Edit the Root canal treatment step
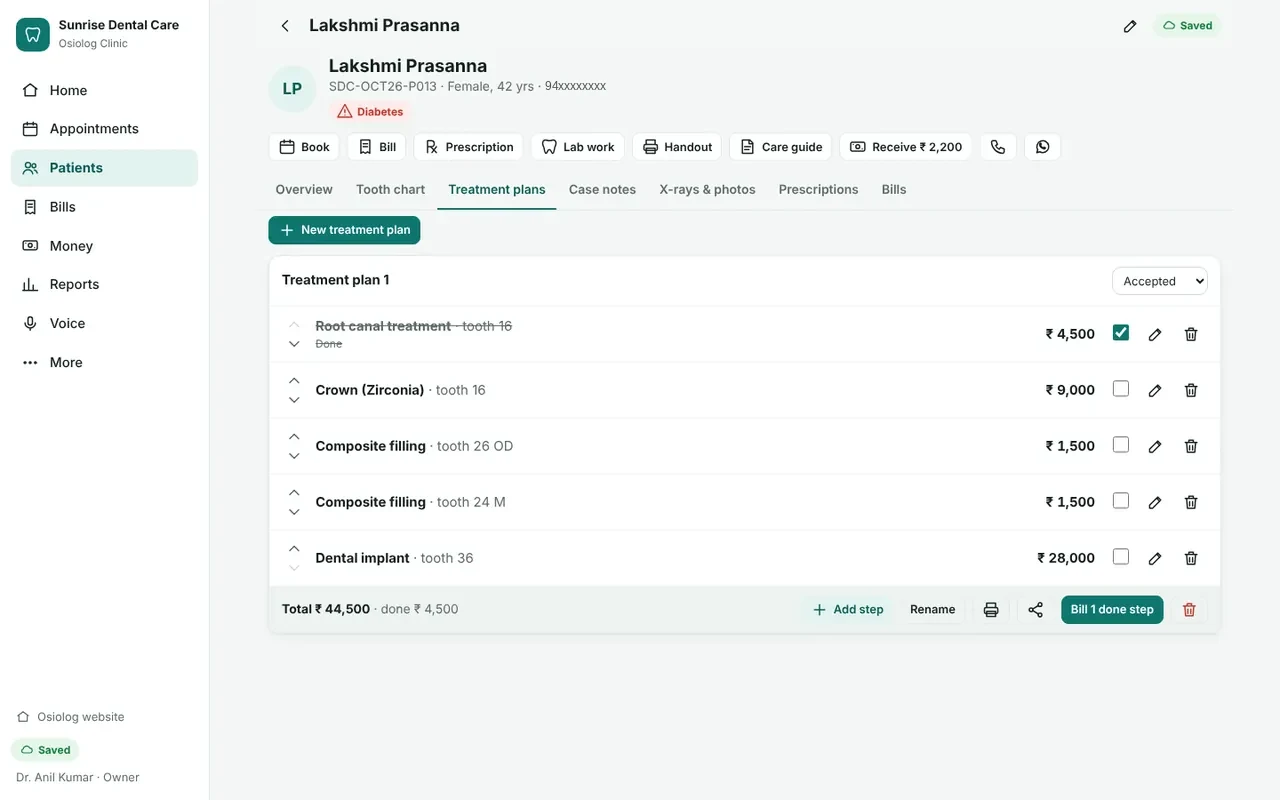 (1155, 335)
